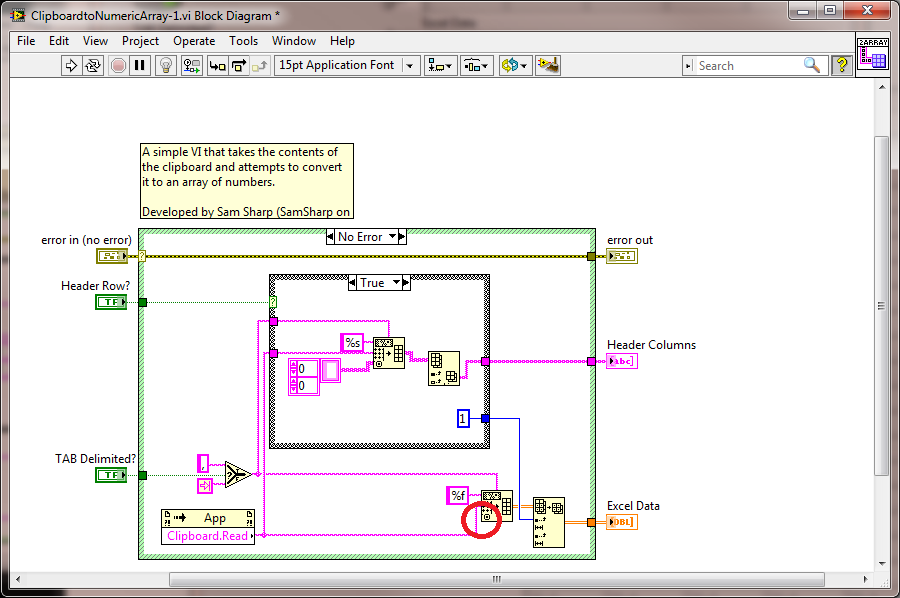
Task: Select the TAB Delimited? boolean terminal
Action: (x=111, y=475)
